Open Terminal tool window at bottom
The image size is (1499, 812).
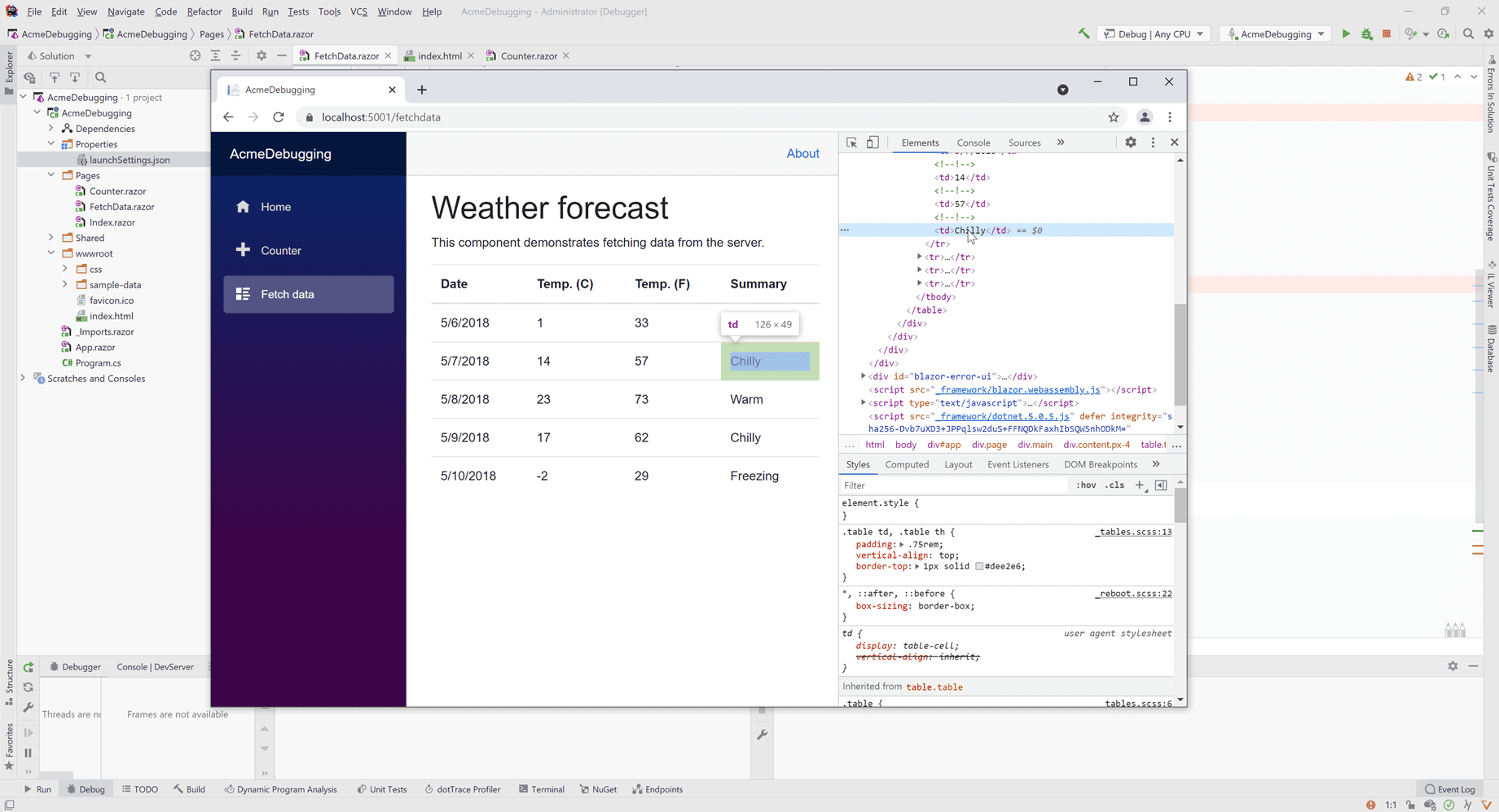click(x=541, y=789)
